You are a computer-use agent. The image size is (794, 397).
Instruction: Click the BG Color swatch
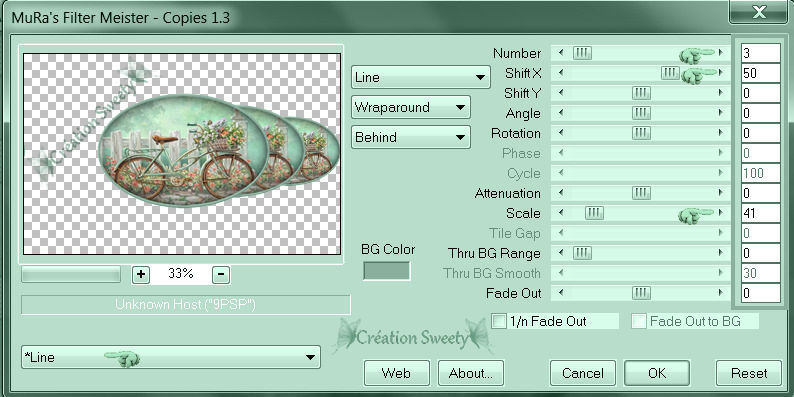coord(386,271)
